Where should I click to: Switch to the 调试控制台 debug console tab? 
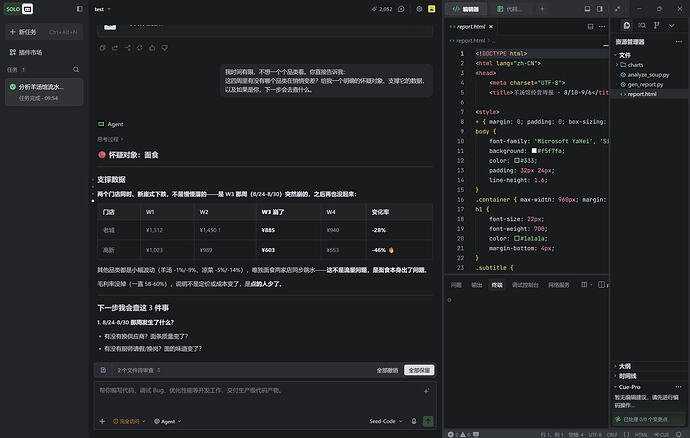pyautogui.click(x=525, y=285)
